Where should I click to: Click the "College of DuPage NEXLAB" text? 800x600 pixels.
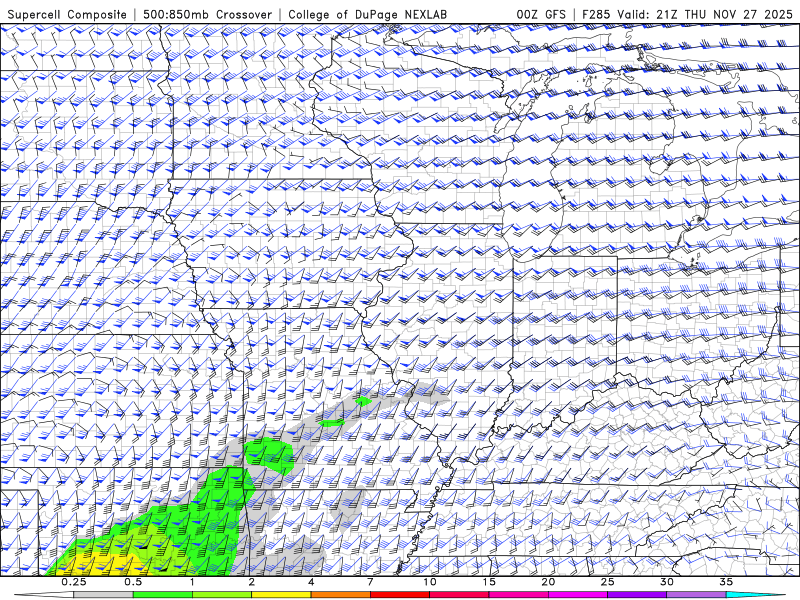click(x=367, y=14)
